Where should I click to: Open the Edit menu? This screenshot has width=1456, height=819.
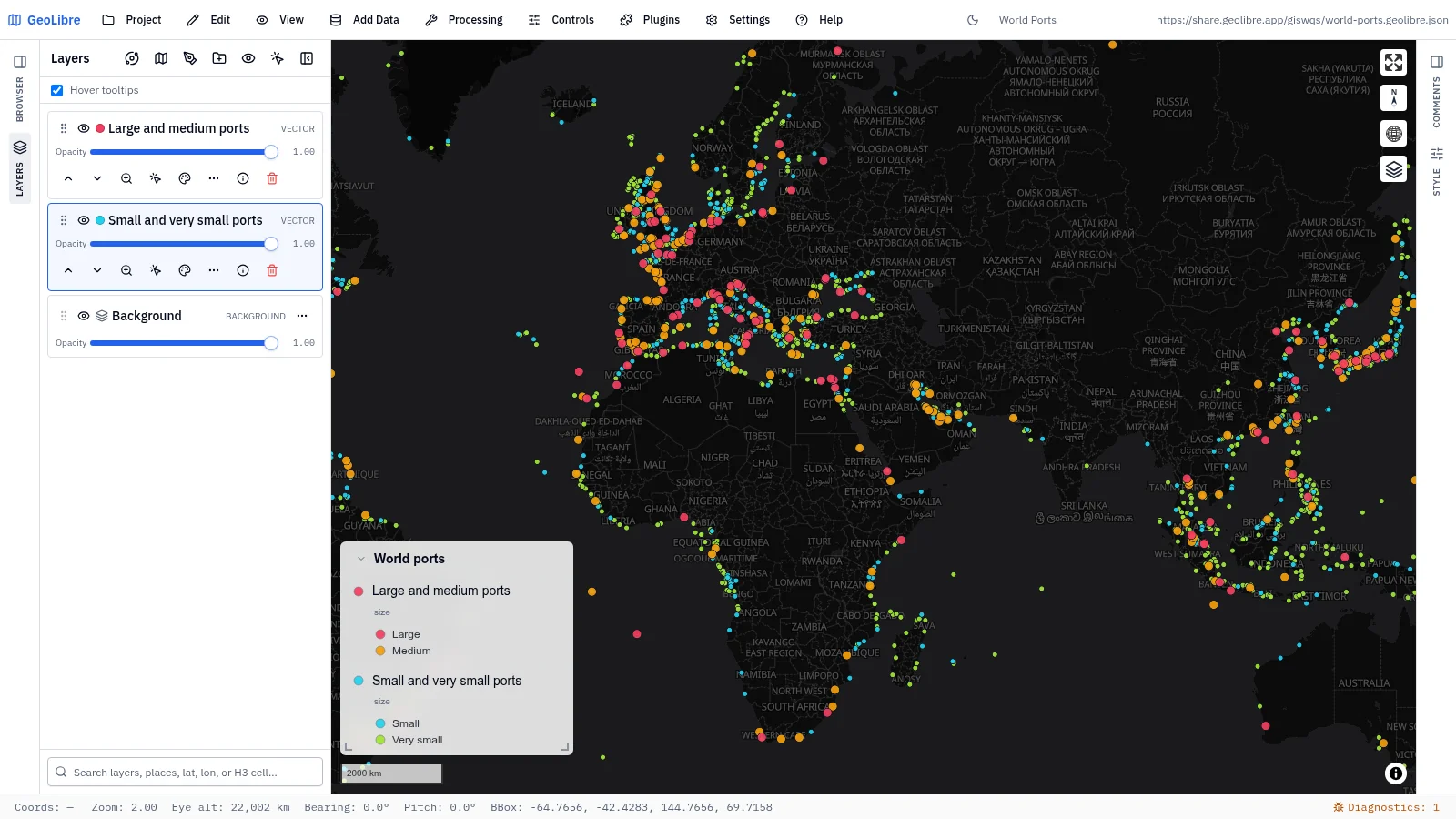208,19
